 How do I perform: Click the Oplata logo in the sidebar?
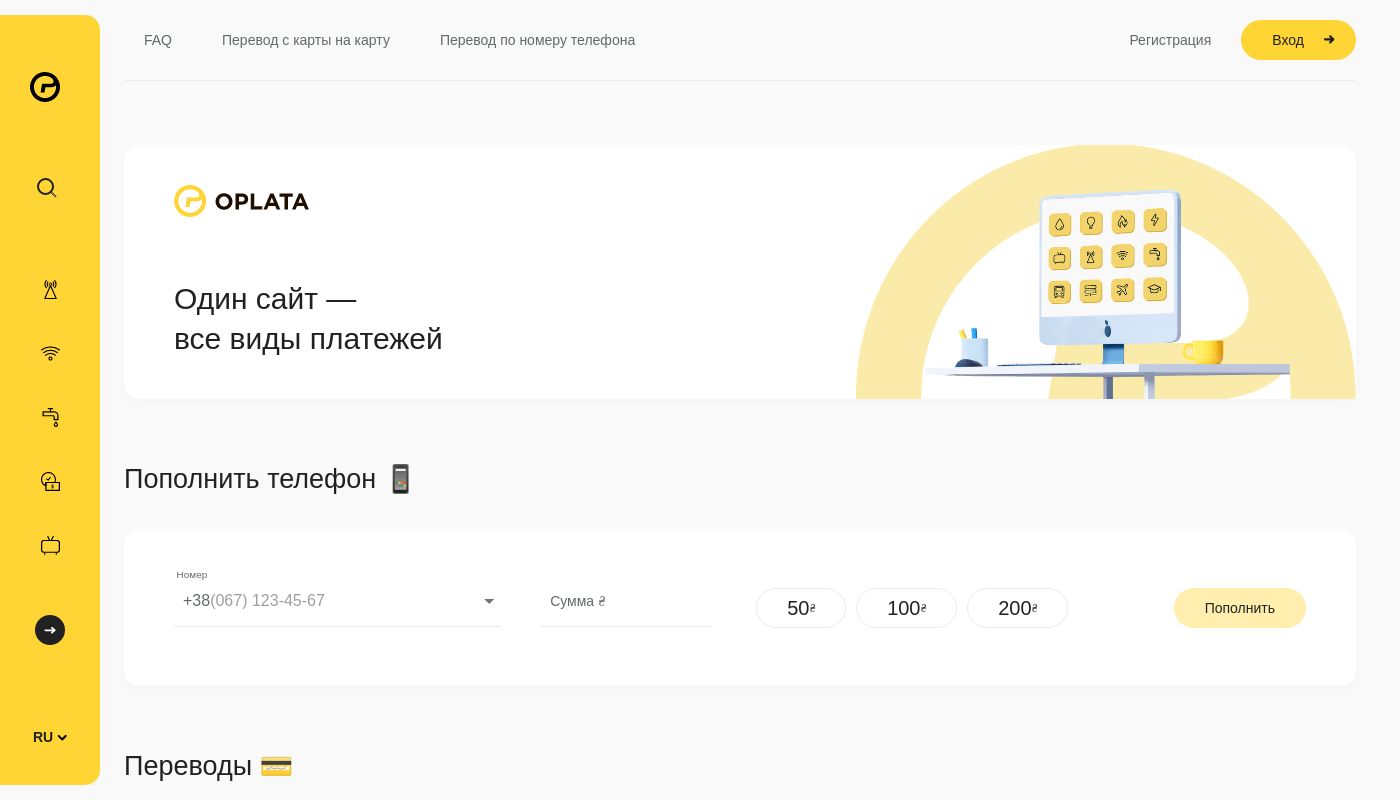(x=45, y=87)
